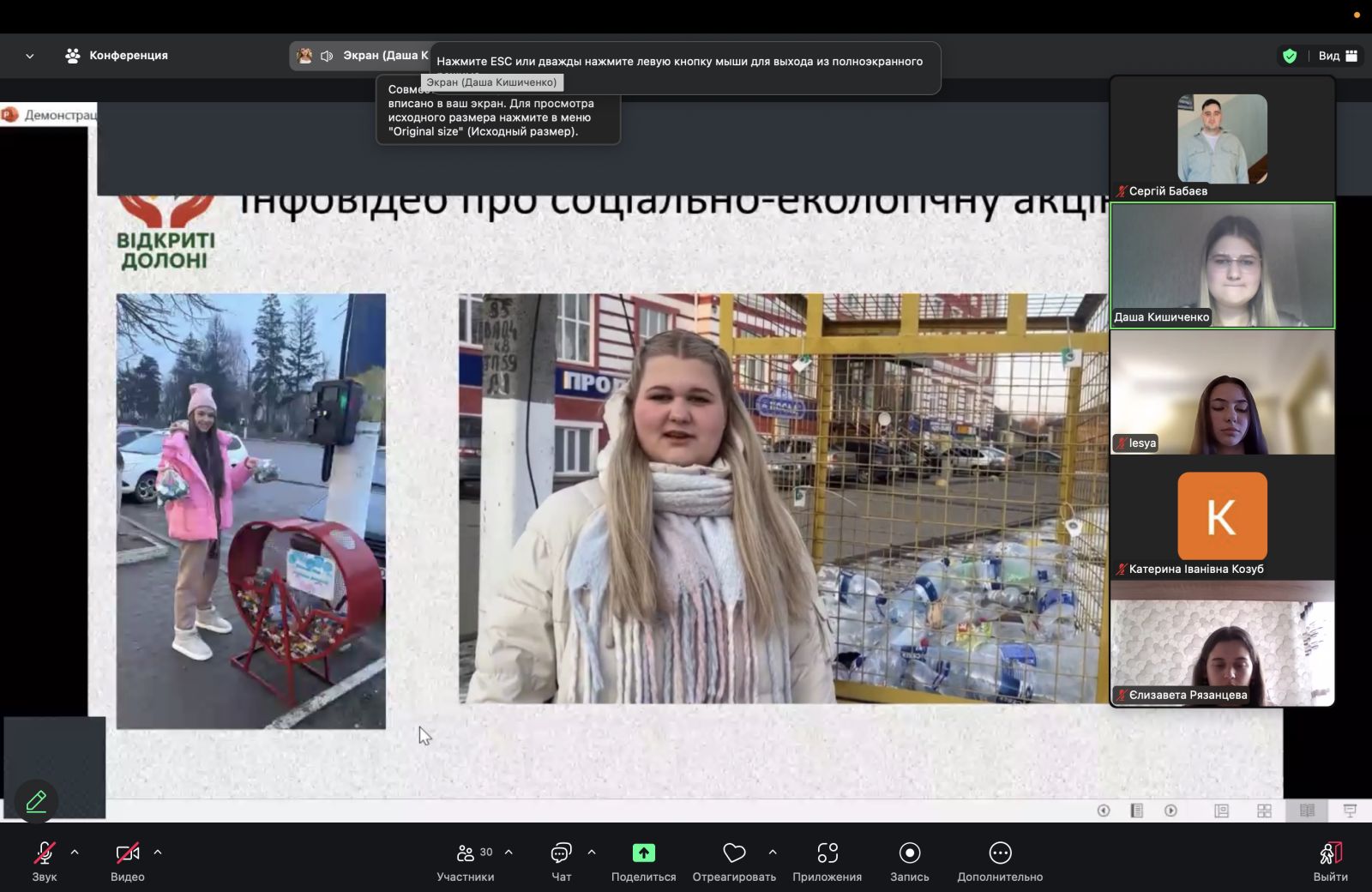Leave meeting via Выйти button

[x=1330, y=853]
